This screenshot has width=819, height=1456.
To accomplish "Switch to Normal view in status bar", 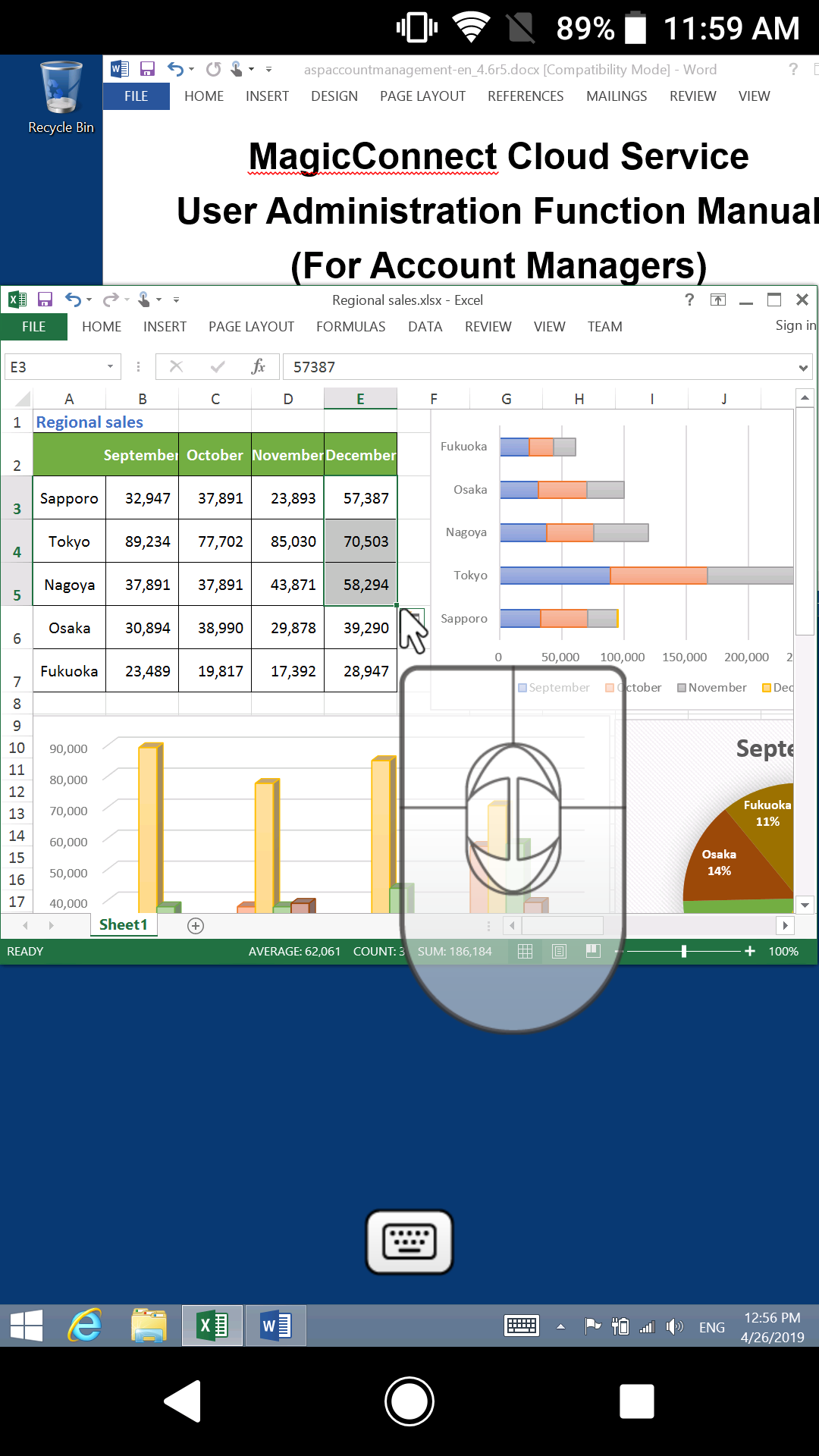I will point(525,951).
